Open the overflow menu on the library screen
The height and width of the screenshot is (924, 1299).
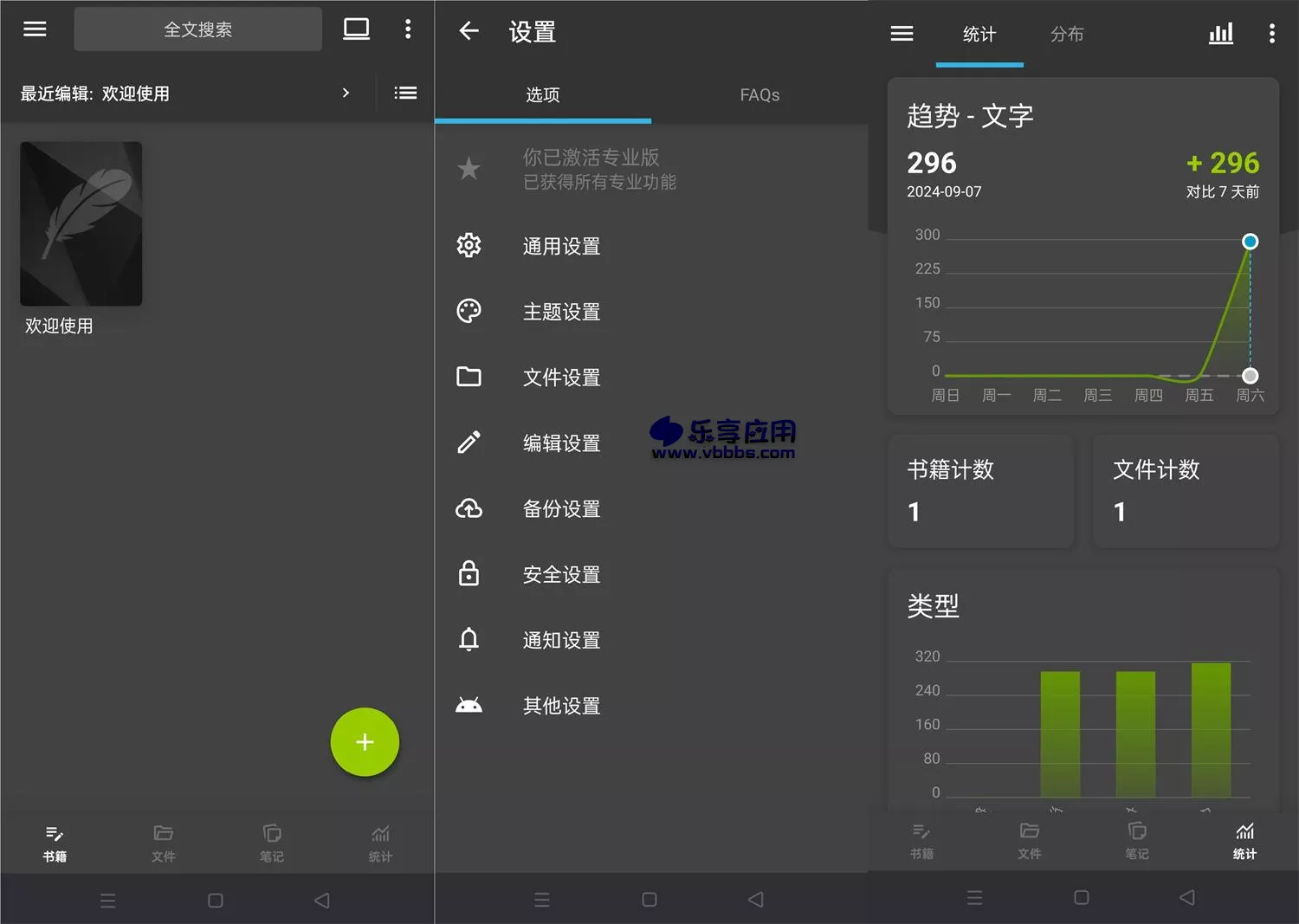[408, 29]
